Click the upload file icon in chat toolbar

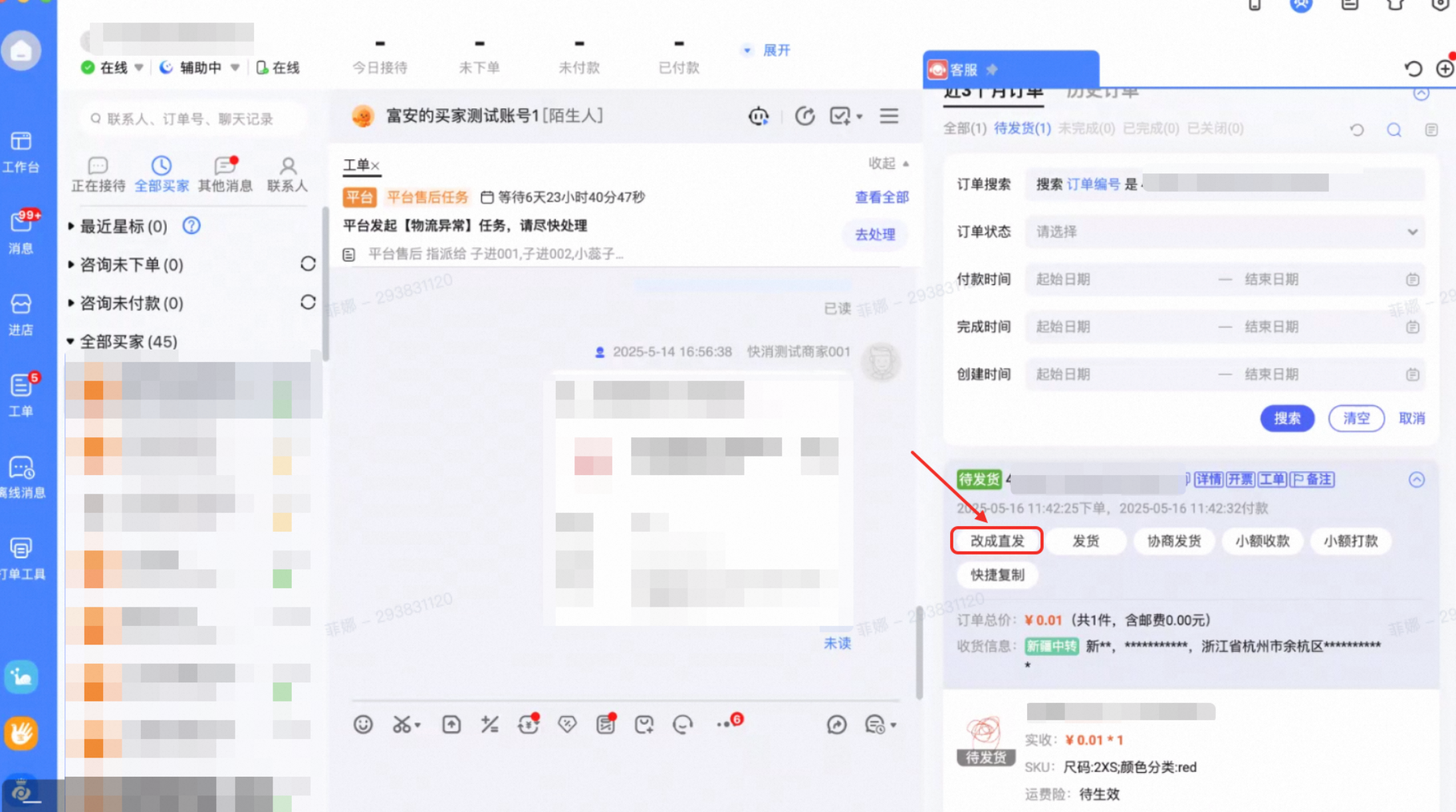[451, 724]
